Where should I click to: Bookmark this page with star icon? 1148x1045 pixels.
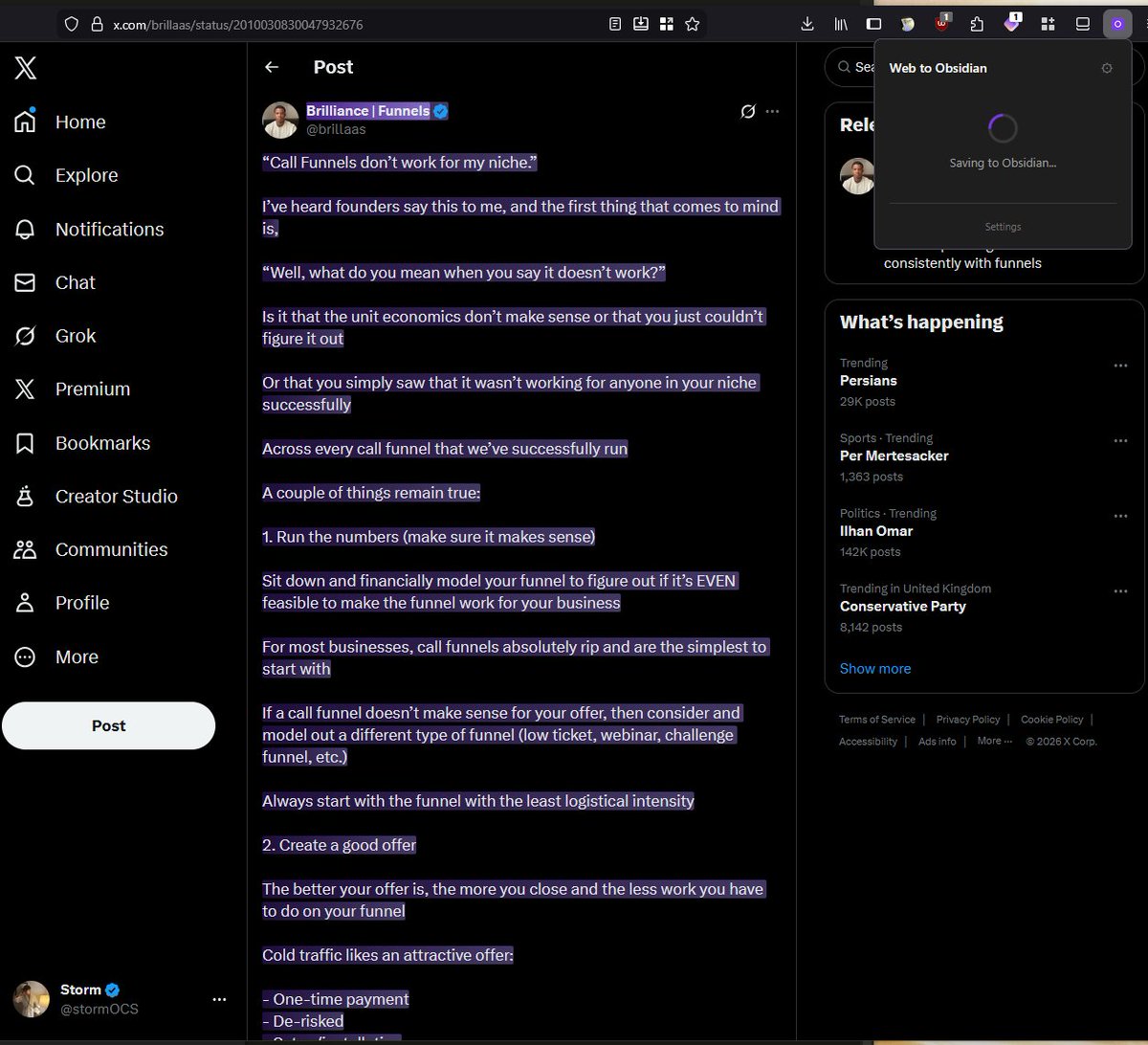692,24
